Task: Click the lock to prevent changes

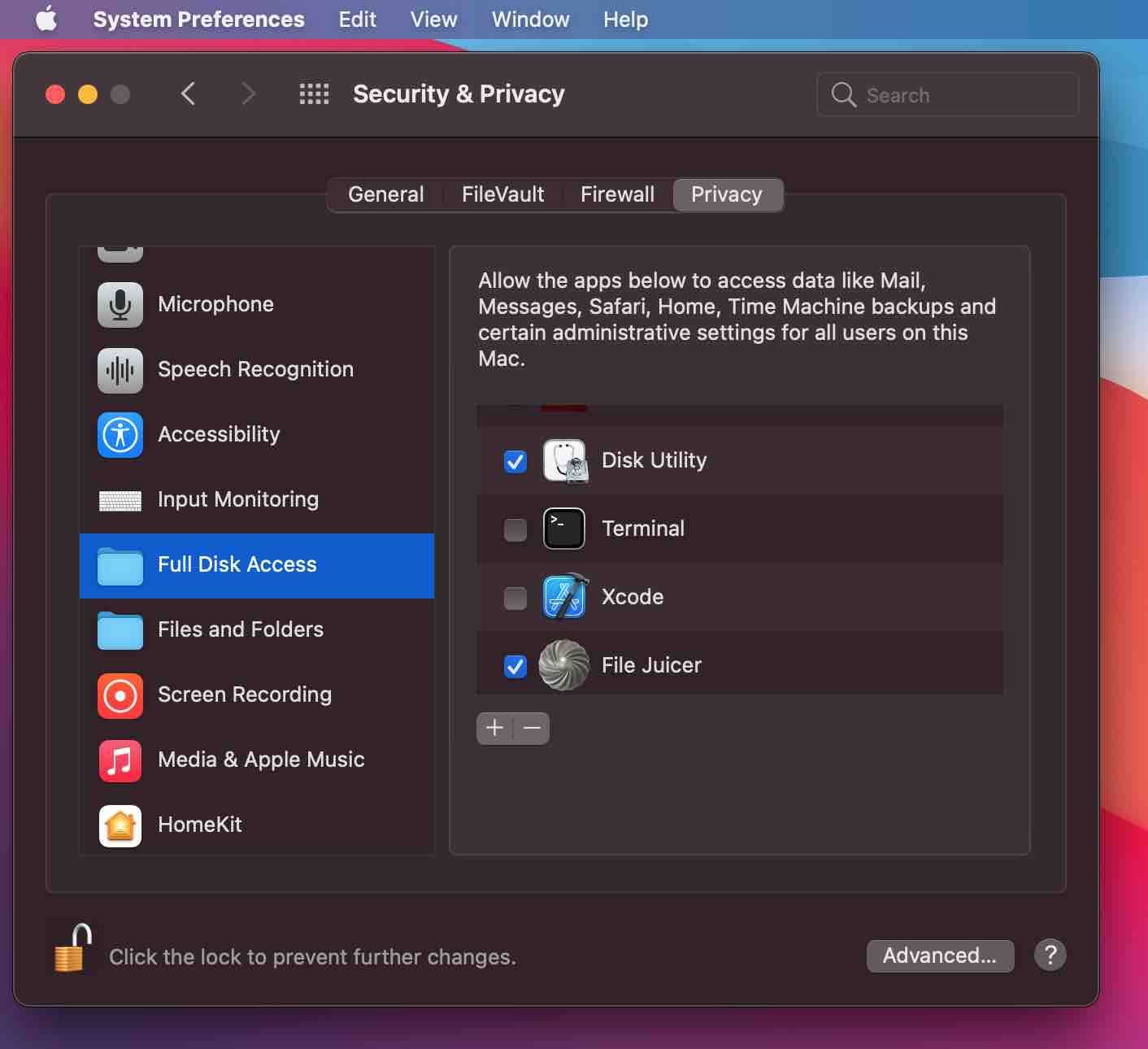Action: click(x=72, y=948)
